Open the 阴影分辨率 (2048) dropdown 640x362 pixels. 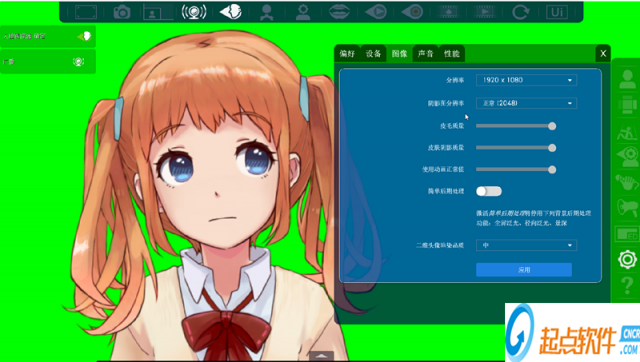(526, 103)
